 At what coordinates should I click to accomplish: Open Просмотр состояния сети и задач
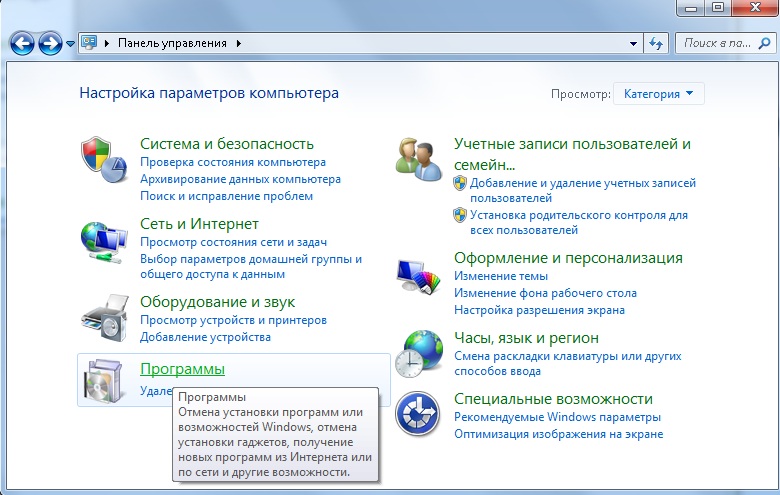pyautogui.click(x=233, y=242)
